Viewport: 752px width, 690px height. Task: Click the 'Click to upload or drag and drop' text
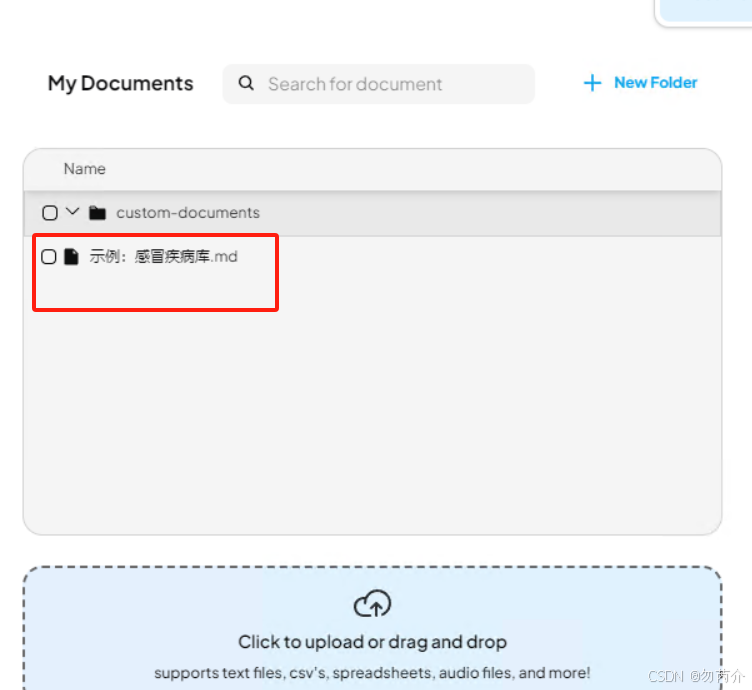[x=373, y=642]
